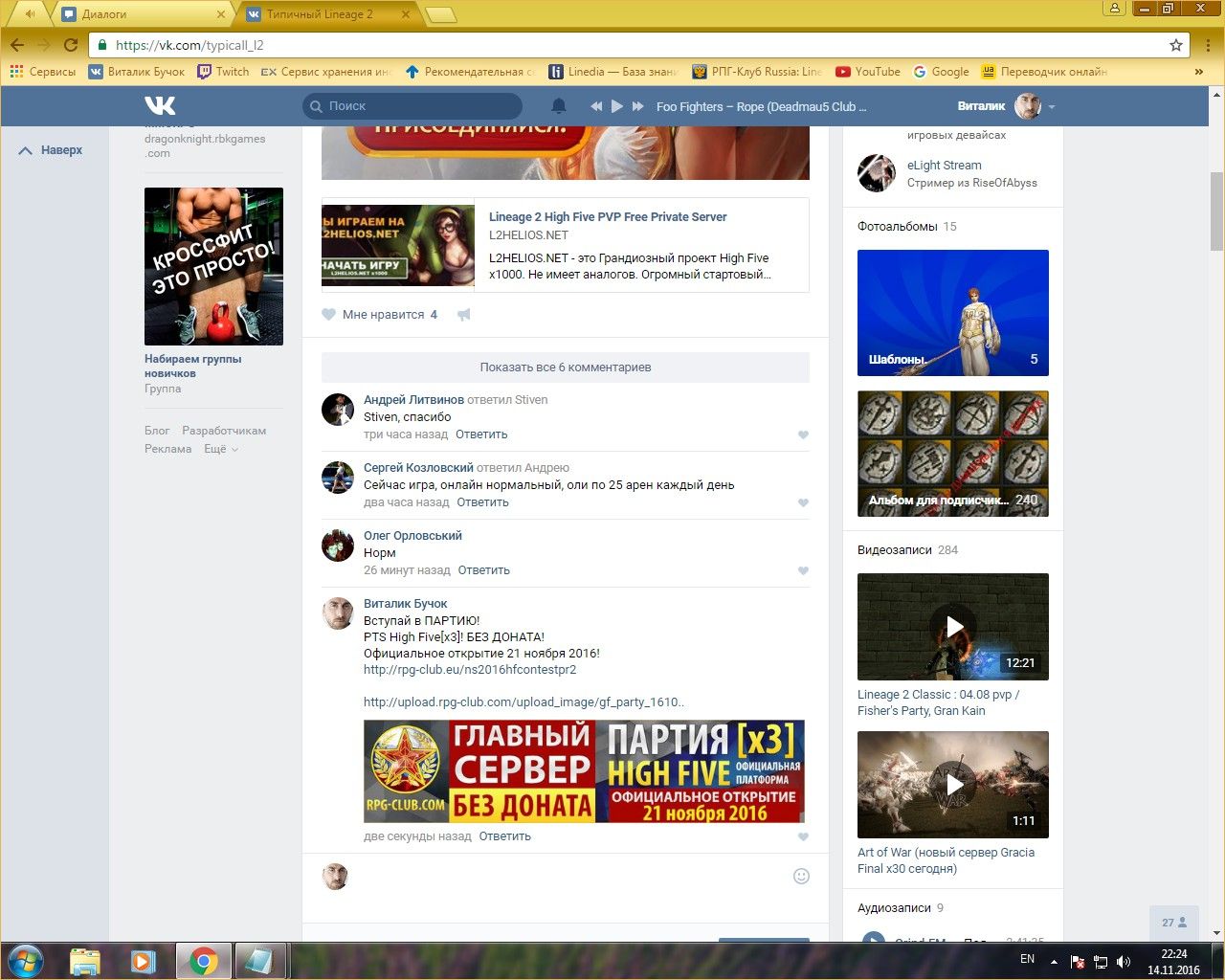
Task: Open Windows Start menu
Action: (x=24, y=961)
